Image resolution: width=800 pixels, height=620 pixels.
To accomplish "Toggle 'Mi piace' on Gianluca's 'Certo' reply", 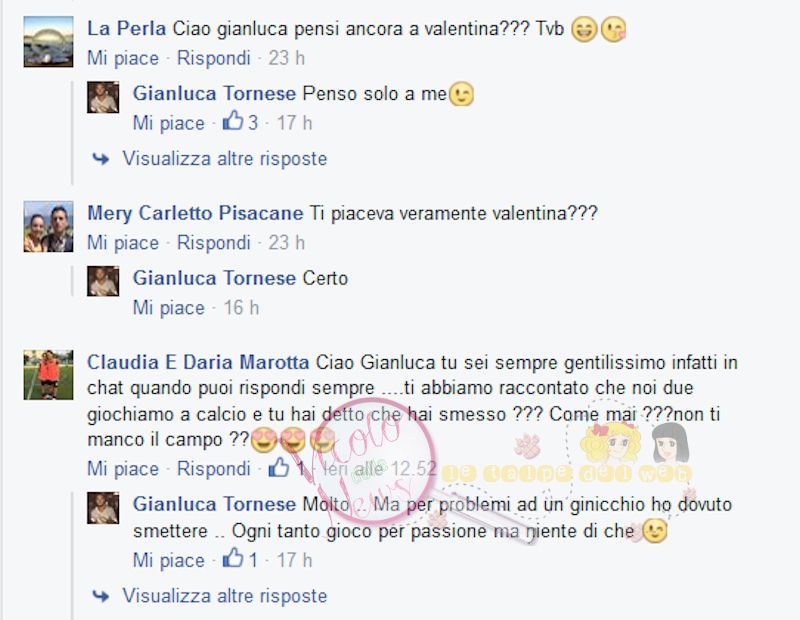I will (169, 308).
